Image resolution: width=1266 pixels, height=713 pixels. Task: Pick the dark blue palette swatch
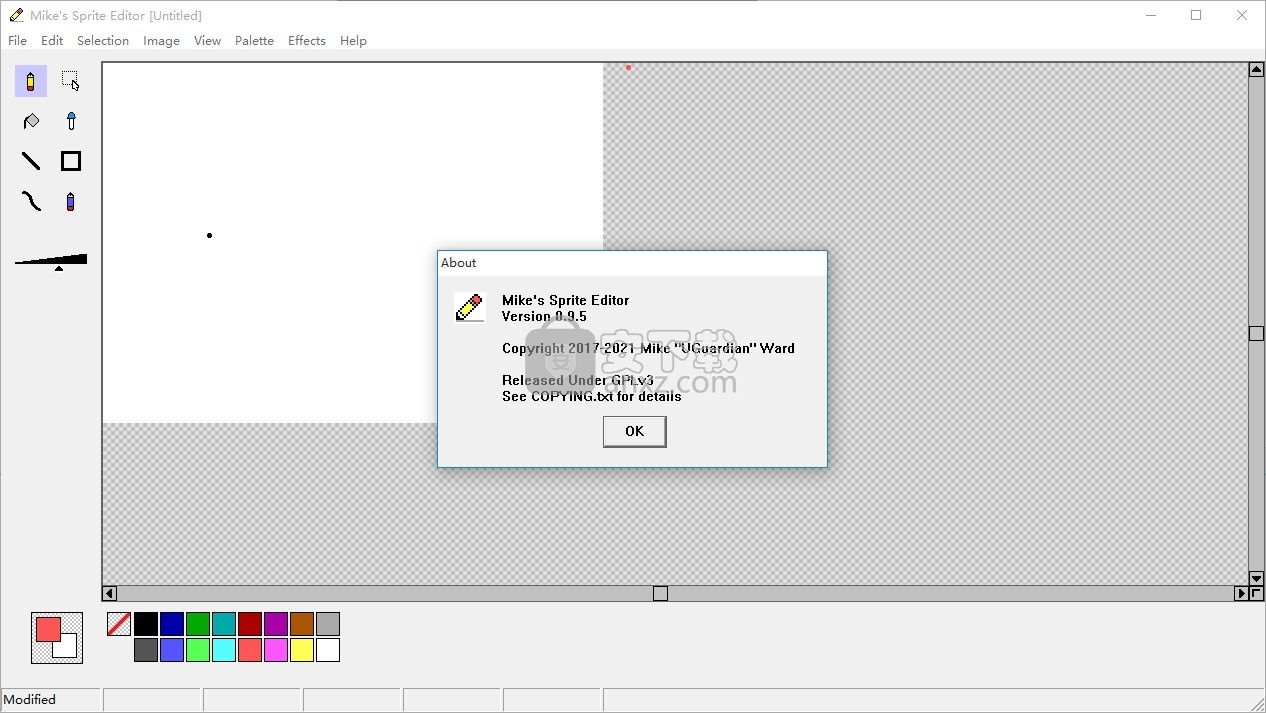[172, 624]
